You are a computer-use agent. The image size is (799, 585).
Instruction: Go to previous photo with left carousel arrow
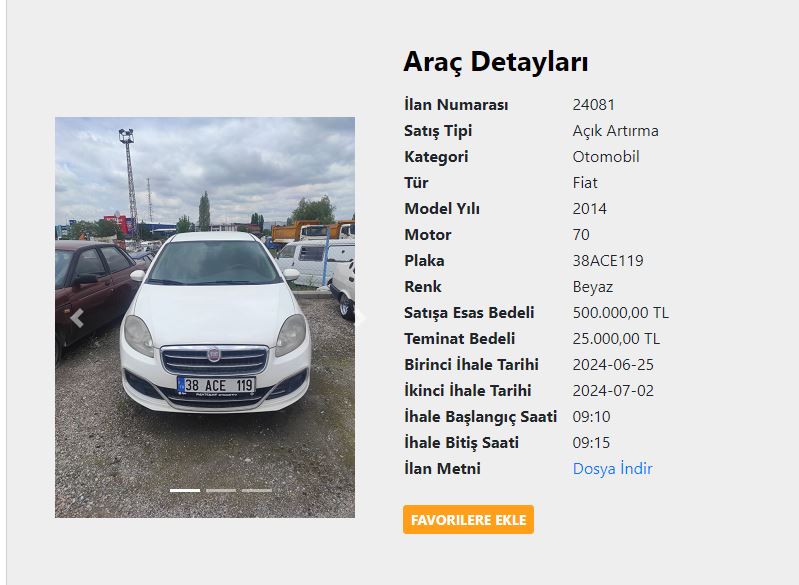click(77, 318)
